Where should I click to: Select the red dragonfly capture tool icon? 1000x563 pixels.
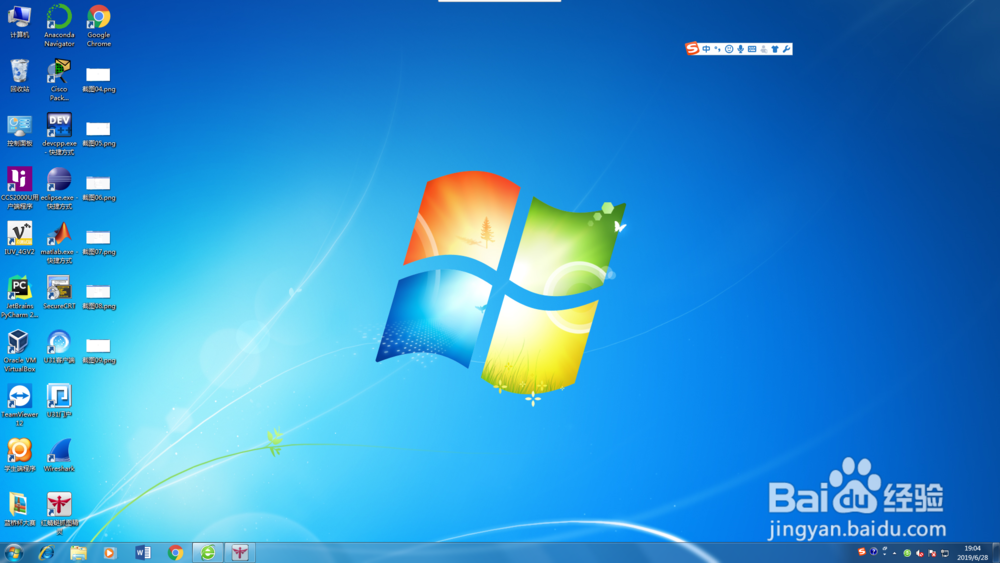click(x=59, y=513)
